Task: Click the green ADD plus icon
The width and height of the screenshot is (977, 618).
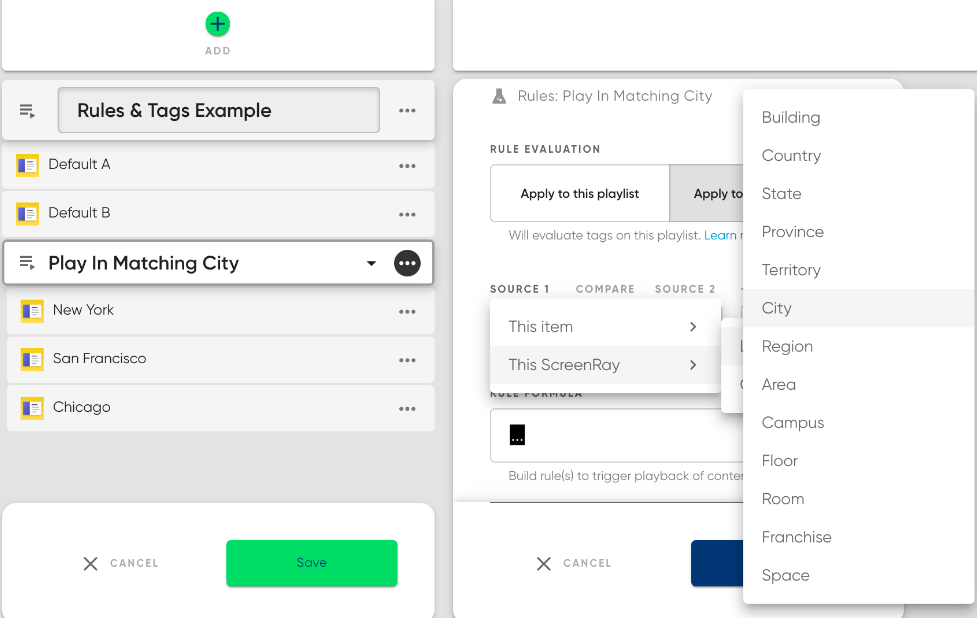Action: tap(217, 24)
